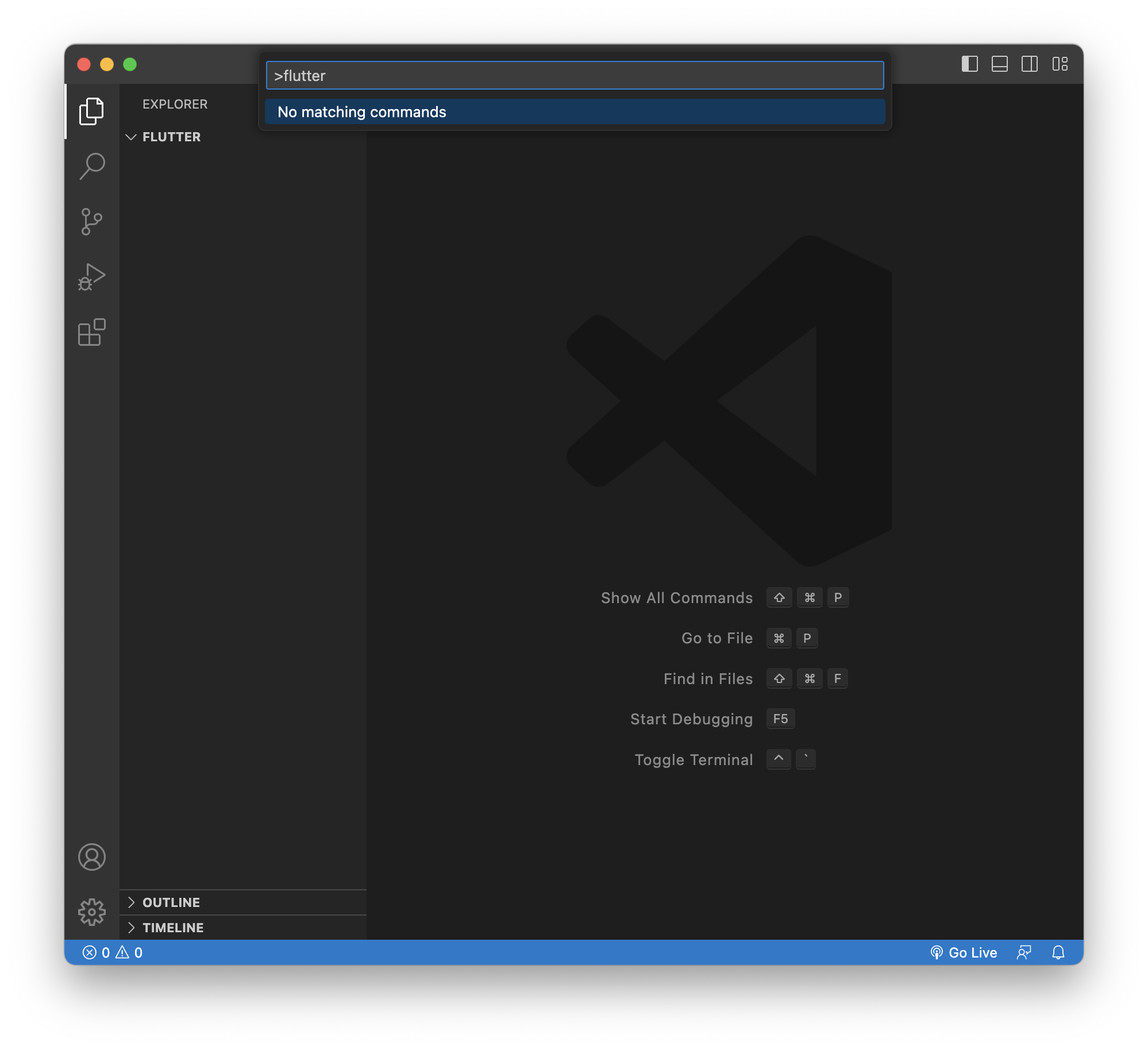Click the command palette input field
Image resolution: width=1148 pixels, height=1050 pixels.
point(575,75)
